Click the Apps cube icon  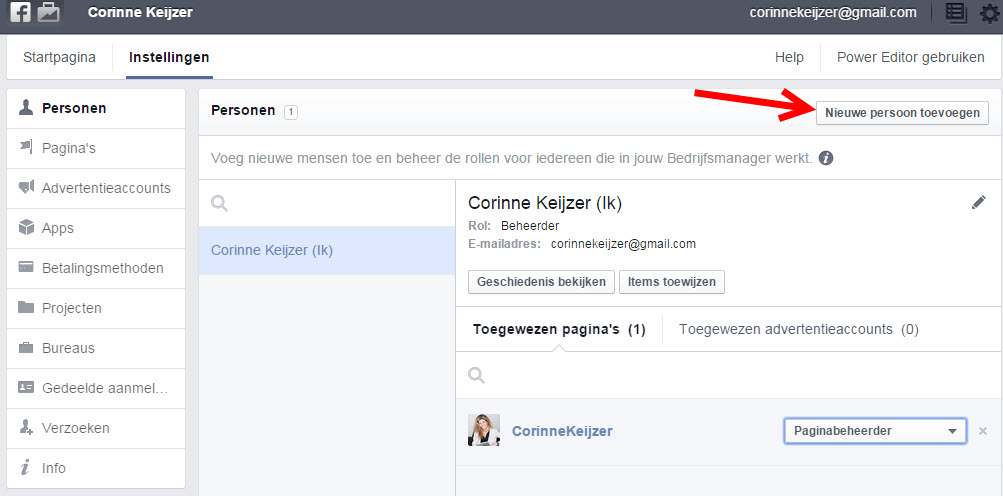click(x=26, y=227)
